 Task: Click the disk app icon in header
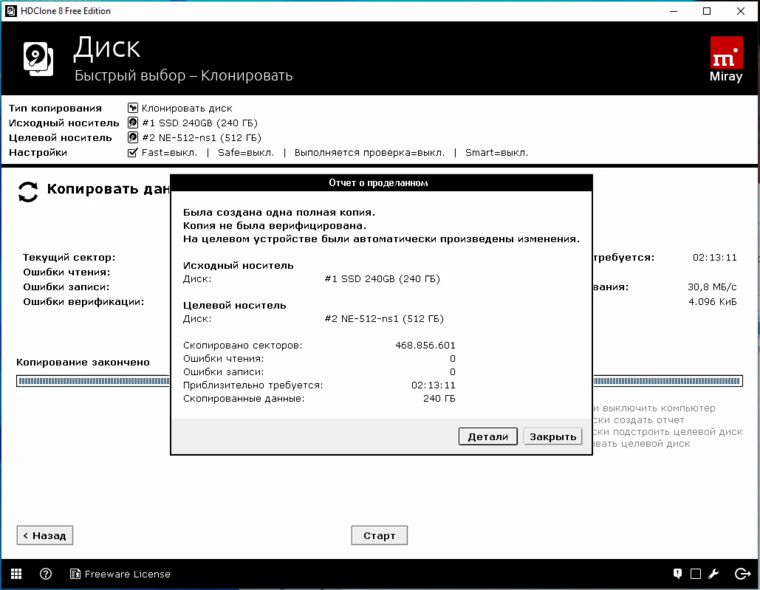tap(38, 59)
